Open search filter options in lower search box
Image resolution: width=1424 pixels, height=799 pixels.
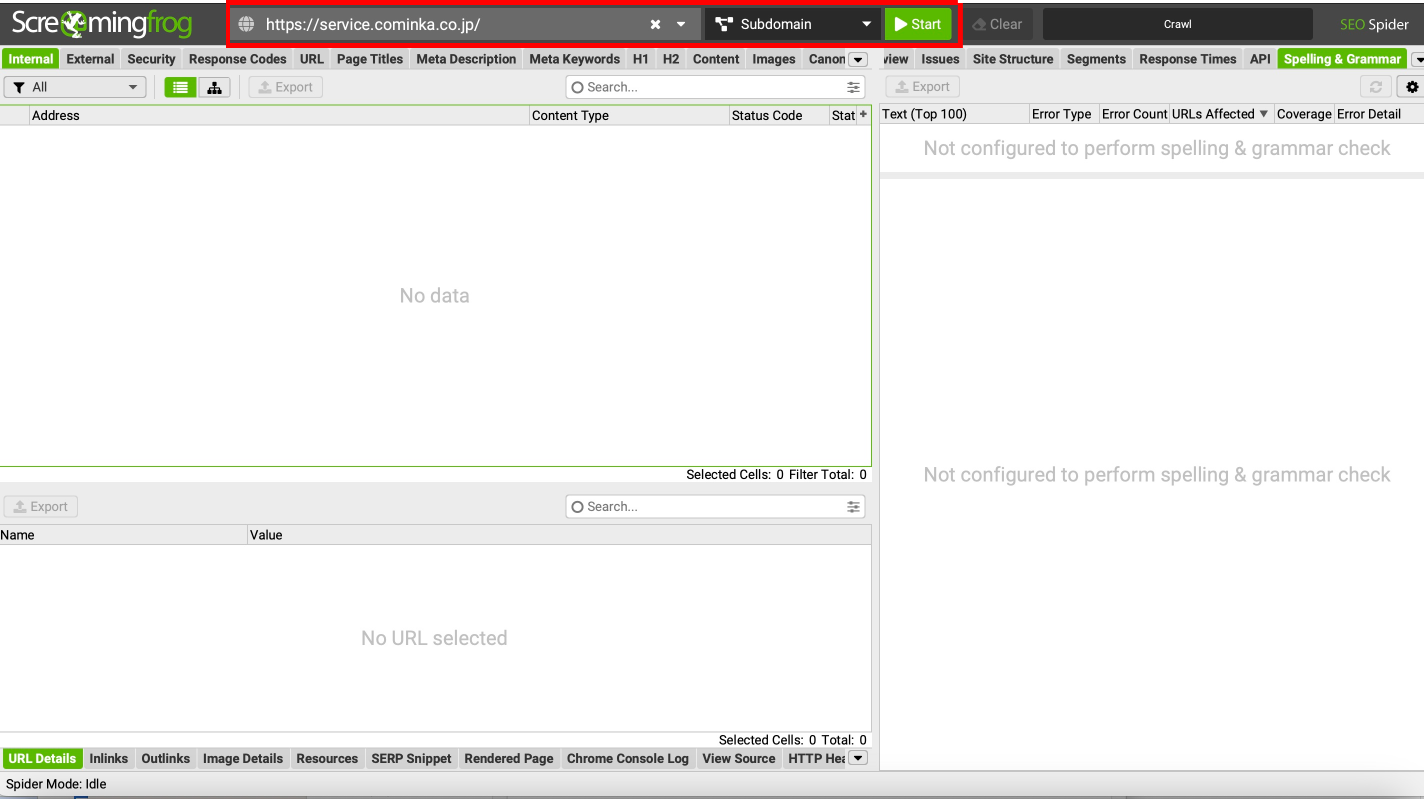853,507
